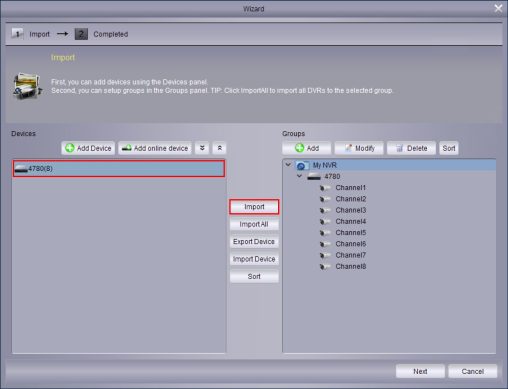Select the 4780(8) device row
Viewport: 508px width, 389px height.
(119, 169)
